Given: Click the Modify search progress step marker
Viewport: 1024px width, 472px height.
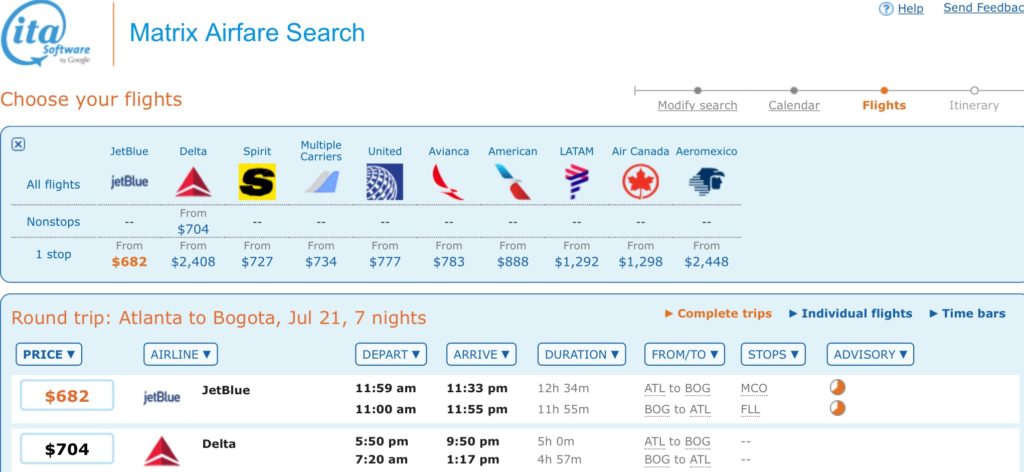Looking at the screenshot, I should (x=697, y=91).
